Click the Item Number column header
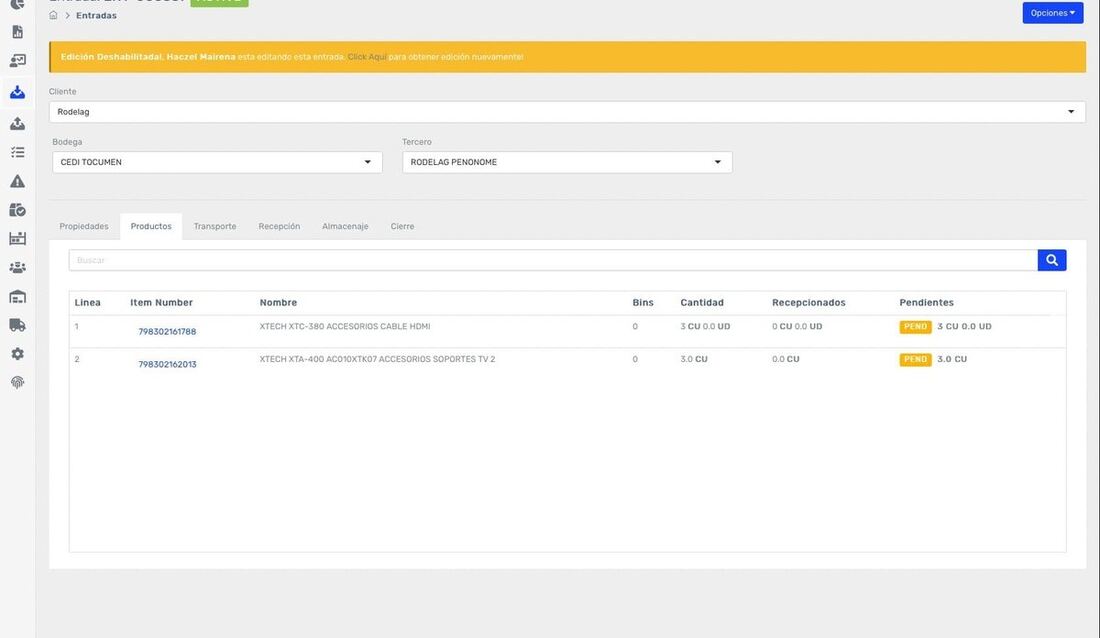This screenshot has height=638, width=1100. point(161,303)
